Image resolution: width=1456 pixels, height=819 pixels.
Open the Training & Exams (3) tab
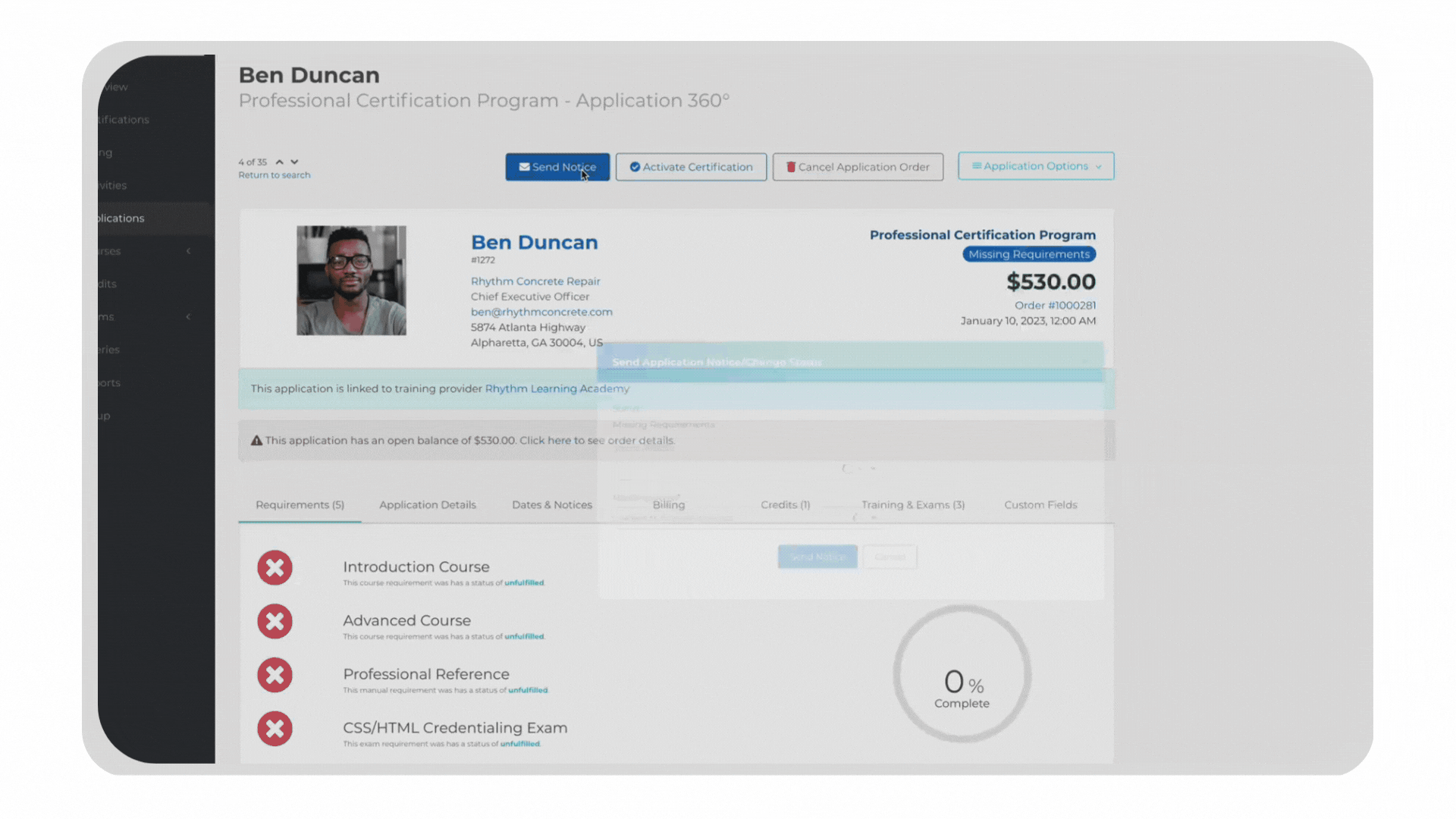tap(913, 505)
